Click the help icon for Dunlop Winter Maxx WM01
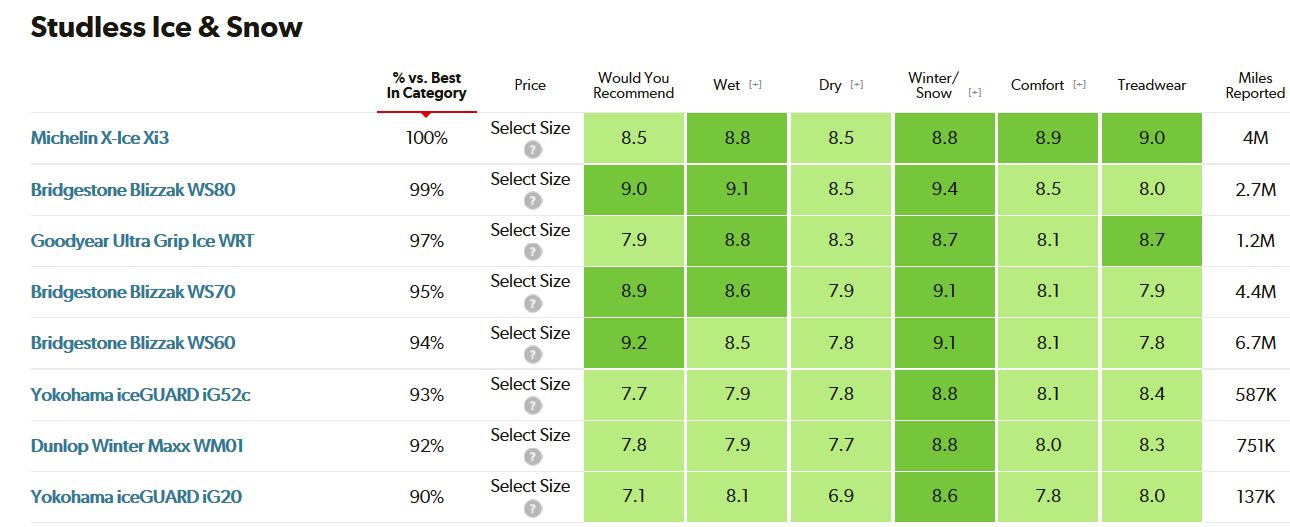Image resolution: width=1290 pixels, height=527 pixels. (x=533, y=456)
